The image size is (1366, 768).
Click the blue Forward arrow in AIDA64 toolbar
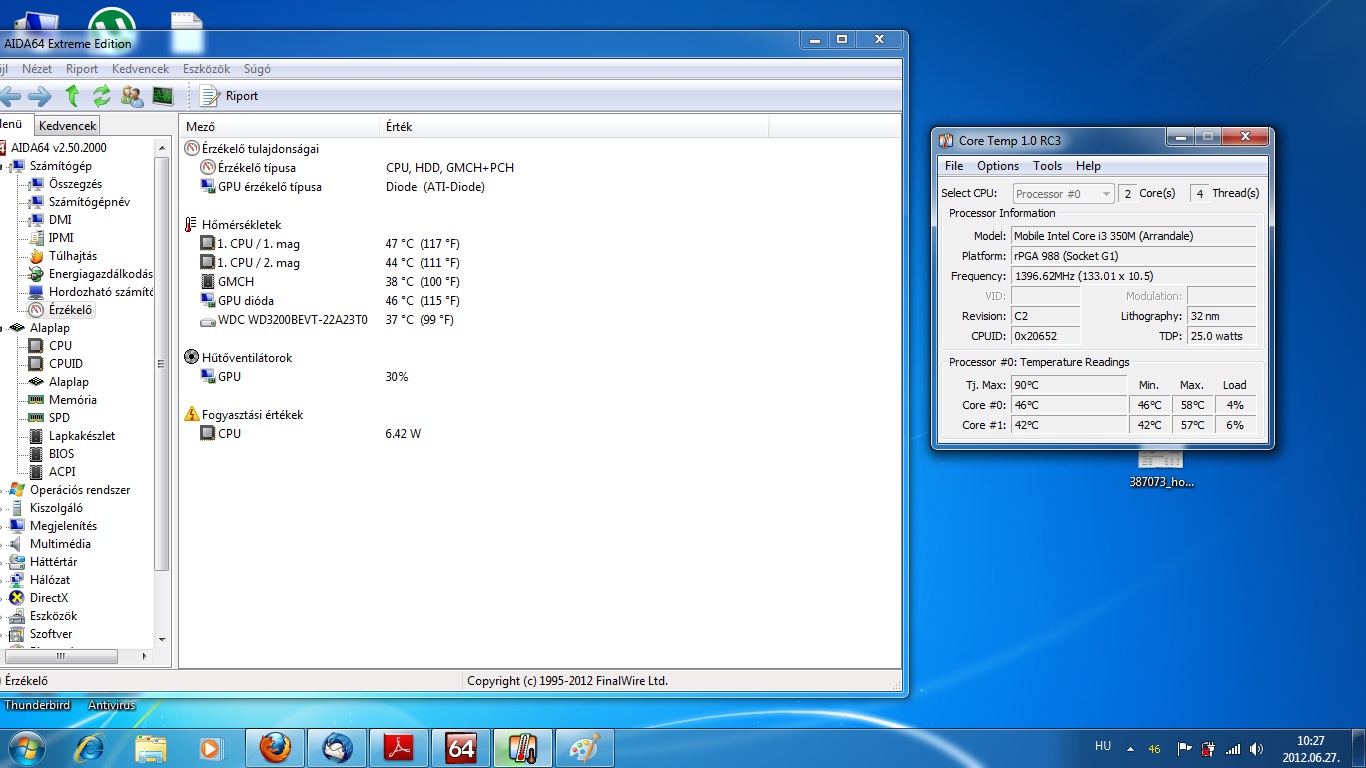click(40, 96)
